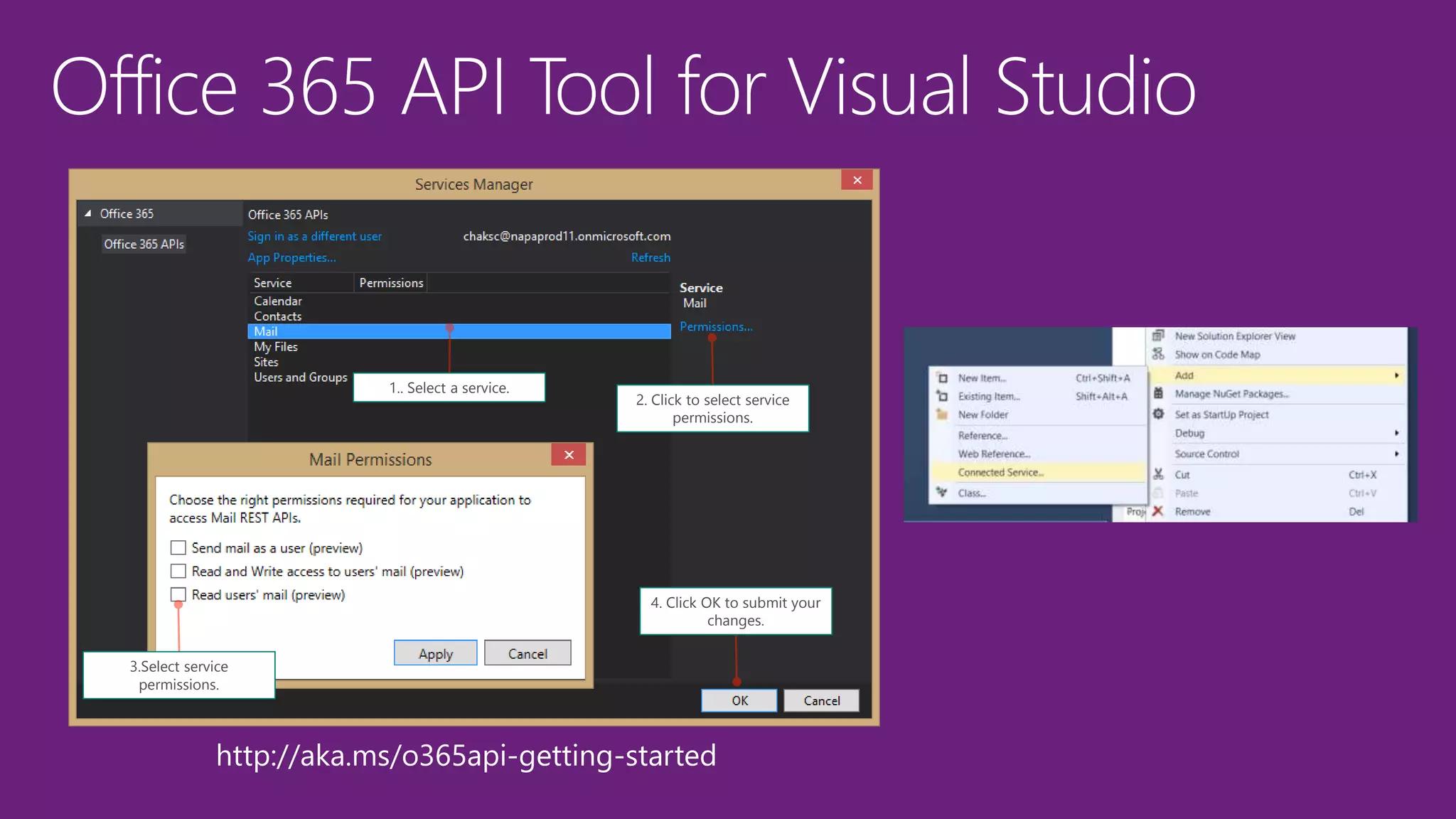This screenshot has height=819, width=1456.
Task: Click the Class icon in the Add submenu
Action: pos(943,493)
